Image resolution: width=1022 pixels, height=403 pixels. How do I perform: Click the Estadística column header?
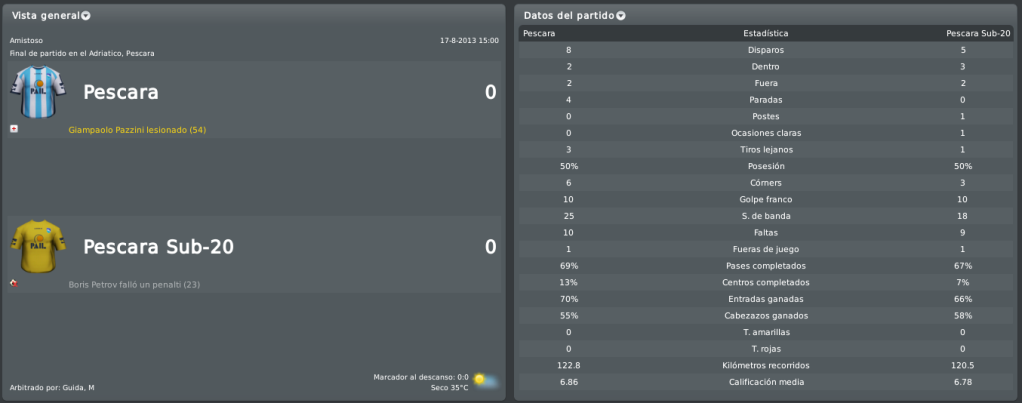point(766,33)
